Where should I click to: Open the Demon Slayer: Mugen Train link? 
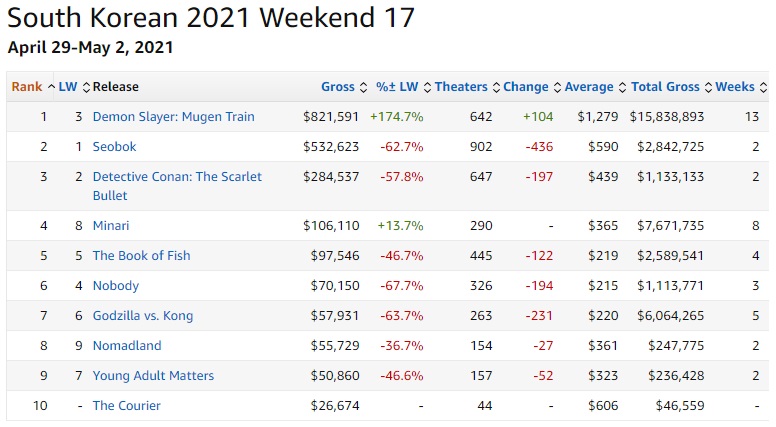173,117
